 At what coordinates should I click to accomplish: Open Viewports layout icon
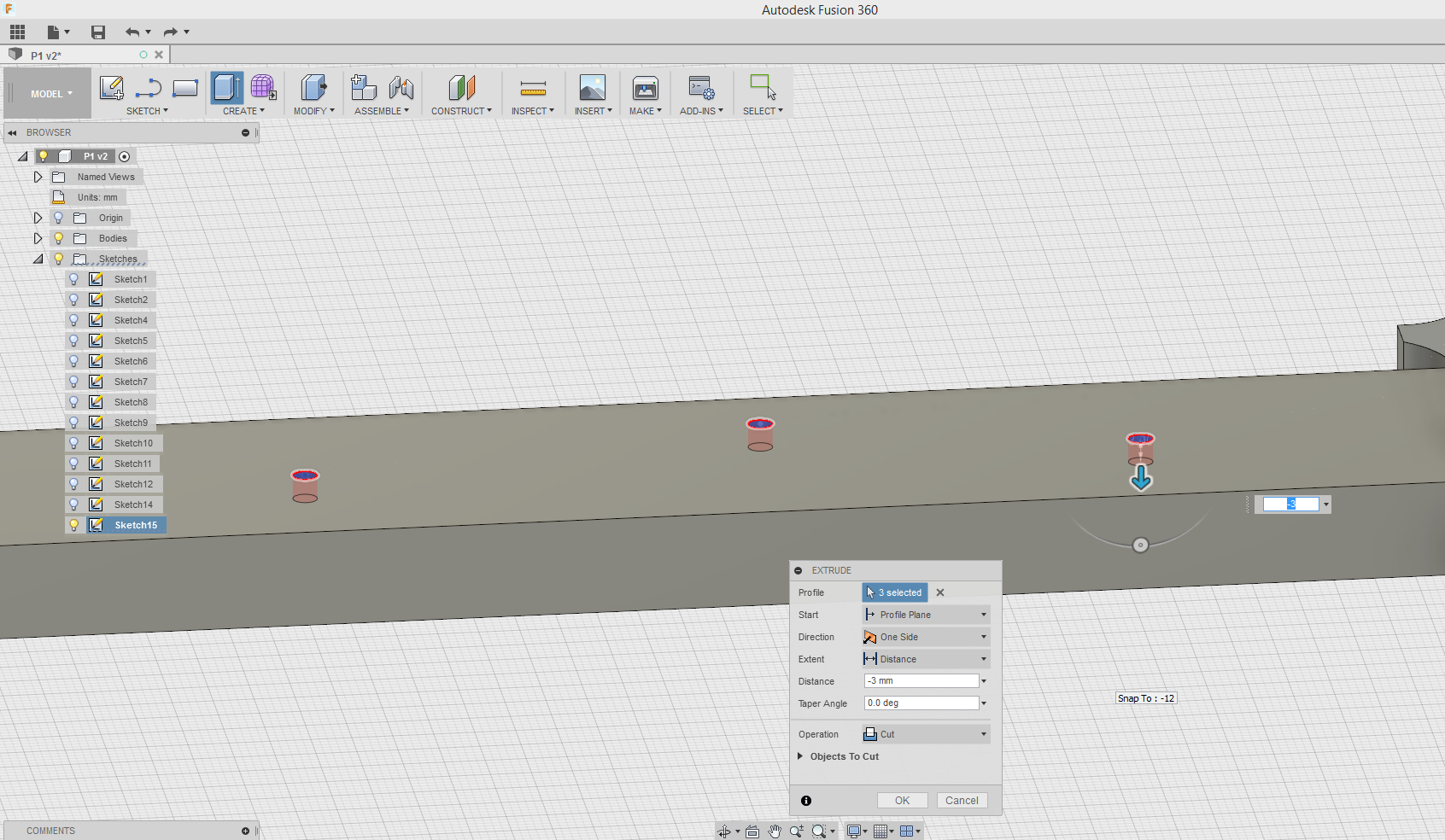click(907, 831)
